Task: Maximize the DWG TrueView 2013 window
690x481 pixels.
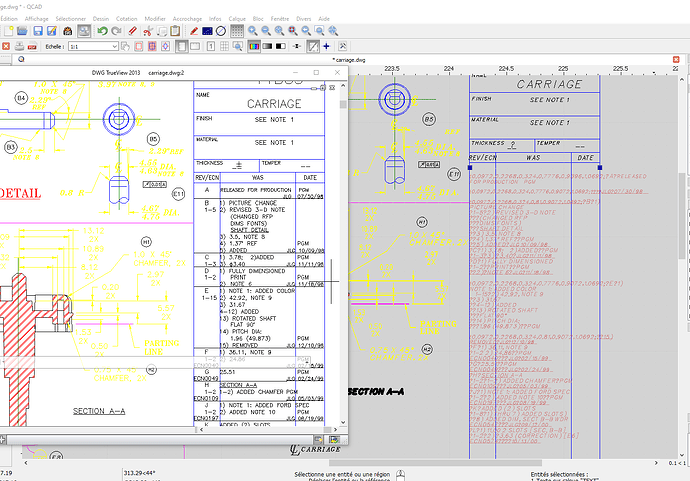Action: pyautogui.click(x=316, y=73)
